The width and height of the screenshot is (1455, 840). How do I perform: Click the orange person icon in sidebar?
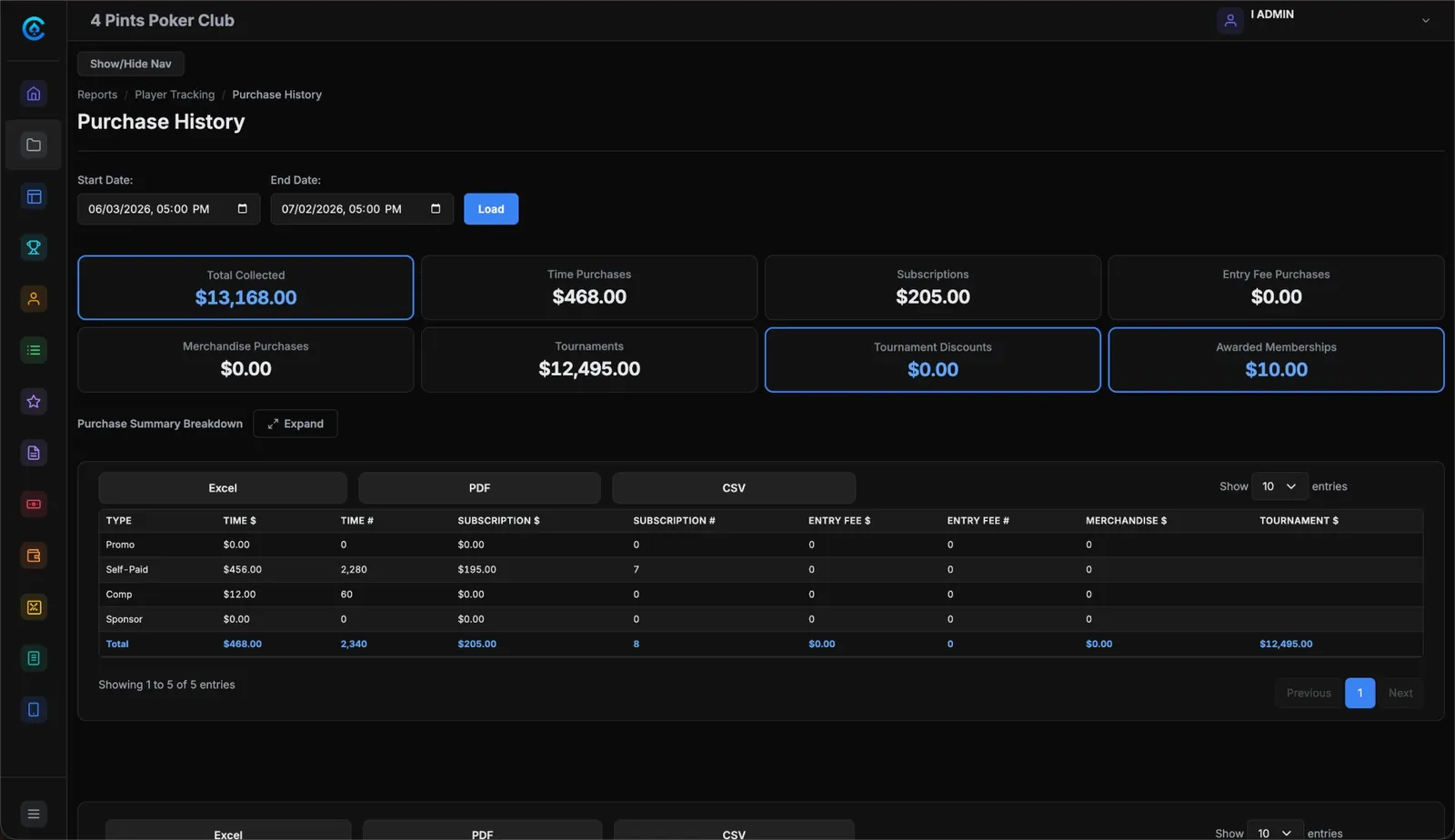34,299
